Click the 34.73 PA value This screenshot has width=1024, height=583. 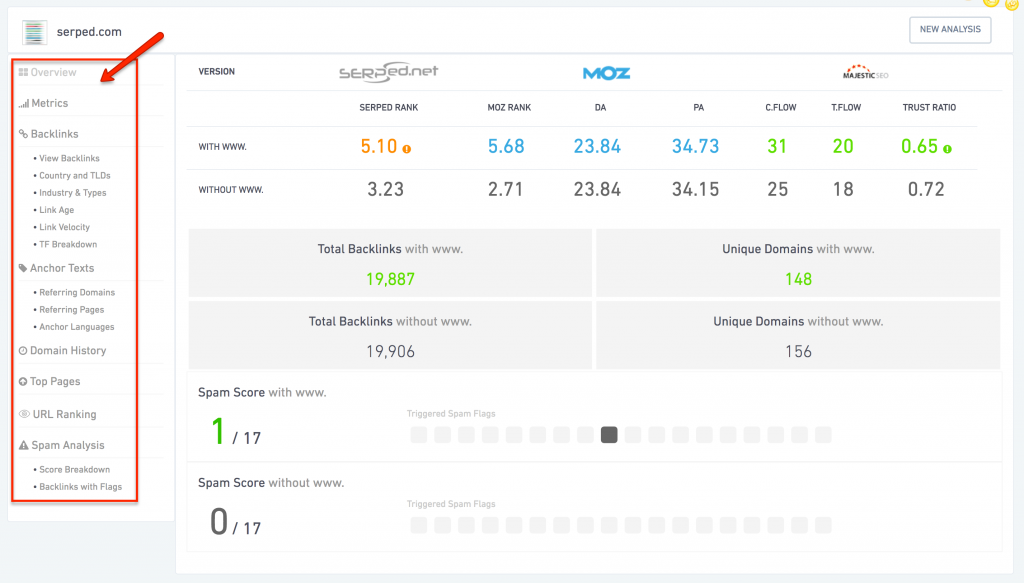tap(696, 146)
